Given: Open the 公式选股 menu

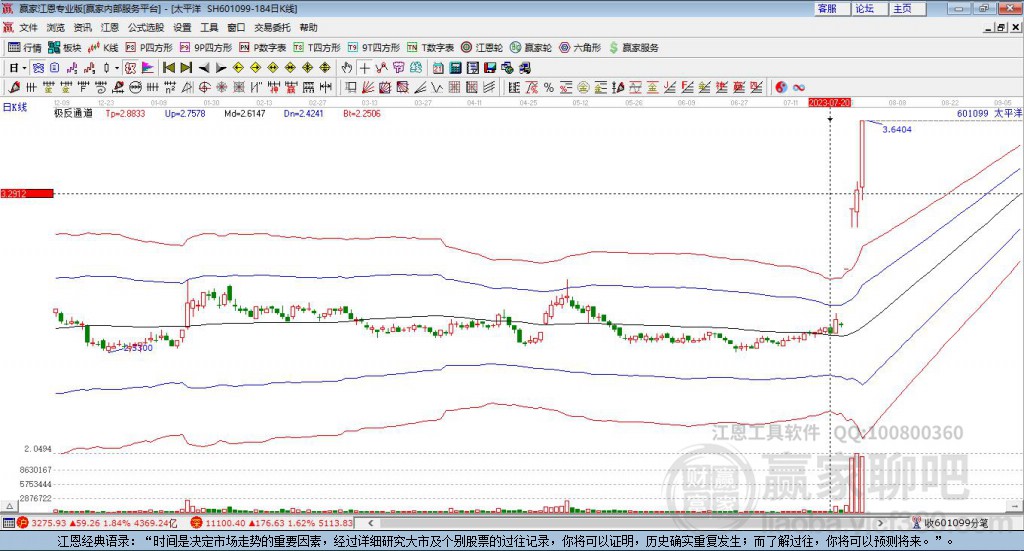Looking at the screenshot, I should [146, 27].
